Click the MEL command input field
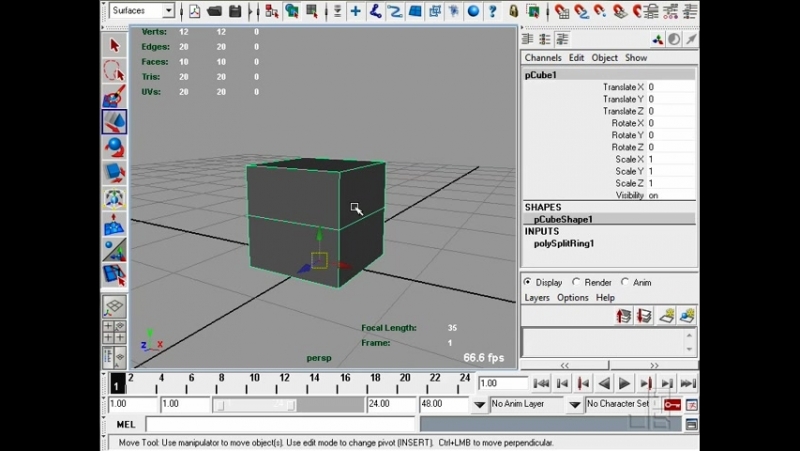 [280, 424]
